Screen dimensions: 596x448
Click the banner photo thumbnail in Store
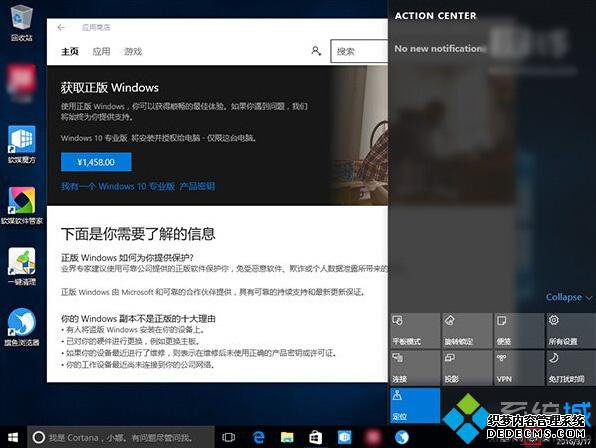point(359,135)
